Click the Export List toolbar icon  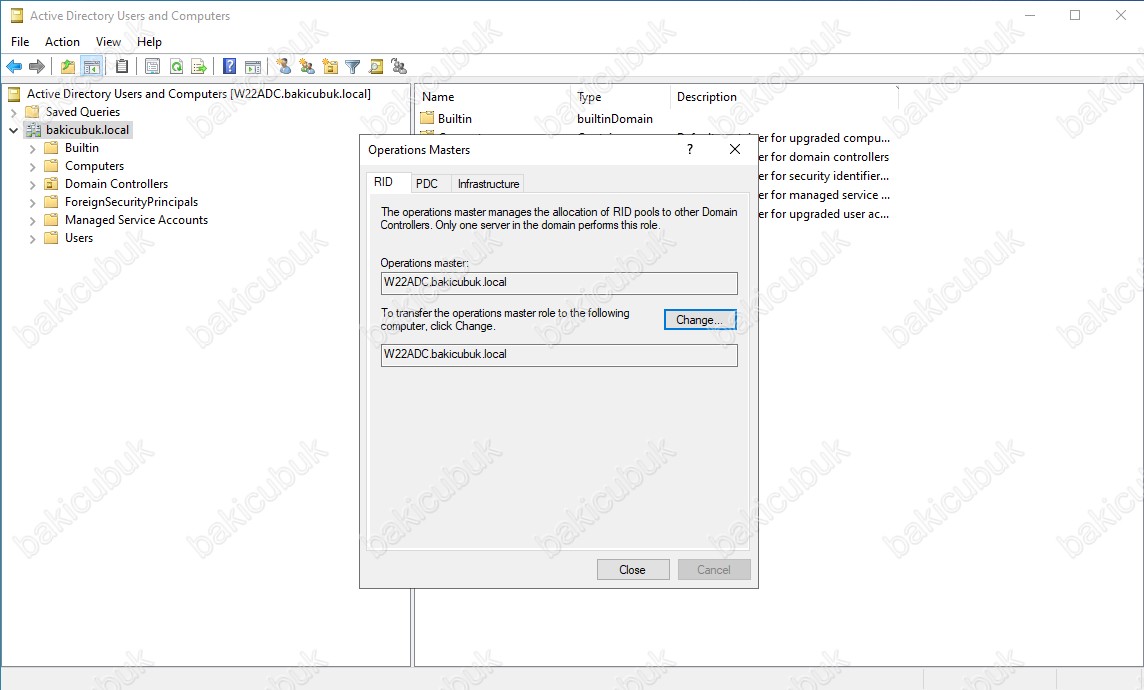pyautogui.click(x=198, y=67)
